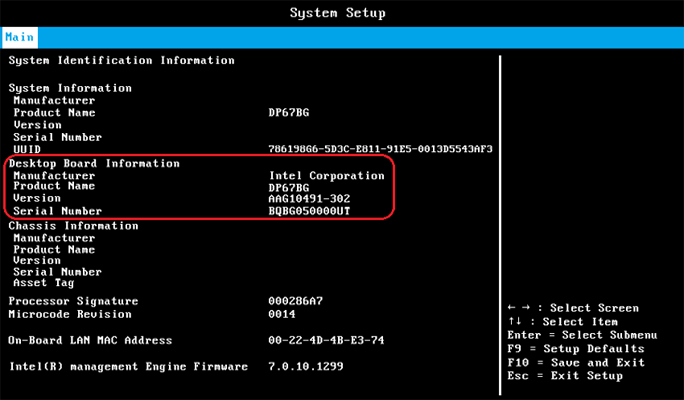Select Manufacturer under Chassis Information

[54, 238]
